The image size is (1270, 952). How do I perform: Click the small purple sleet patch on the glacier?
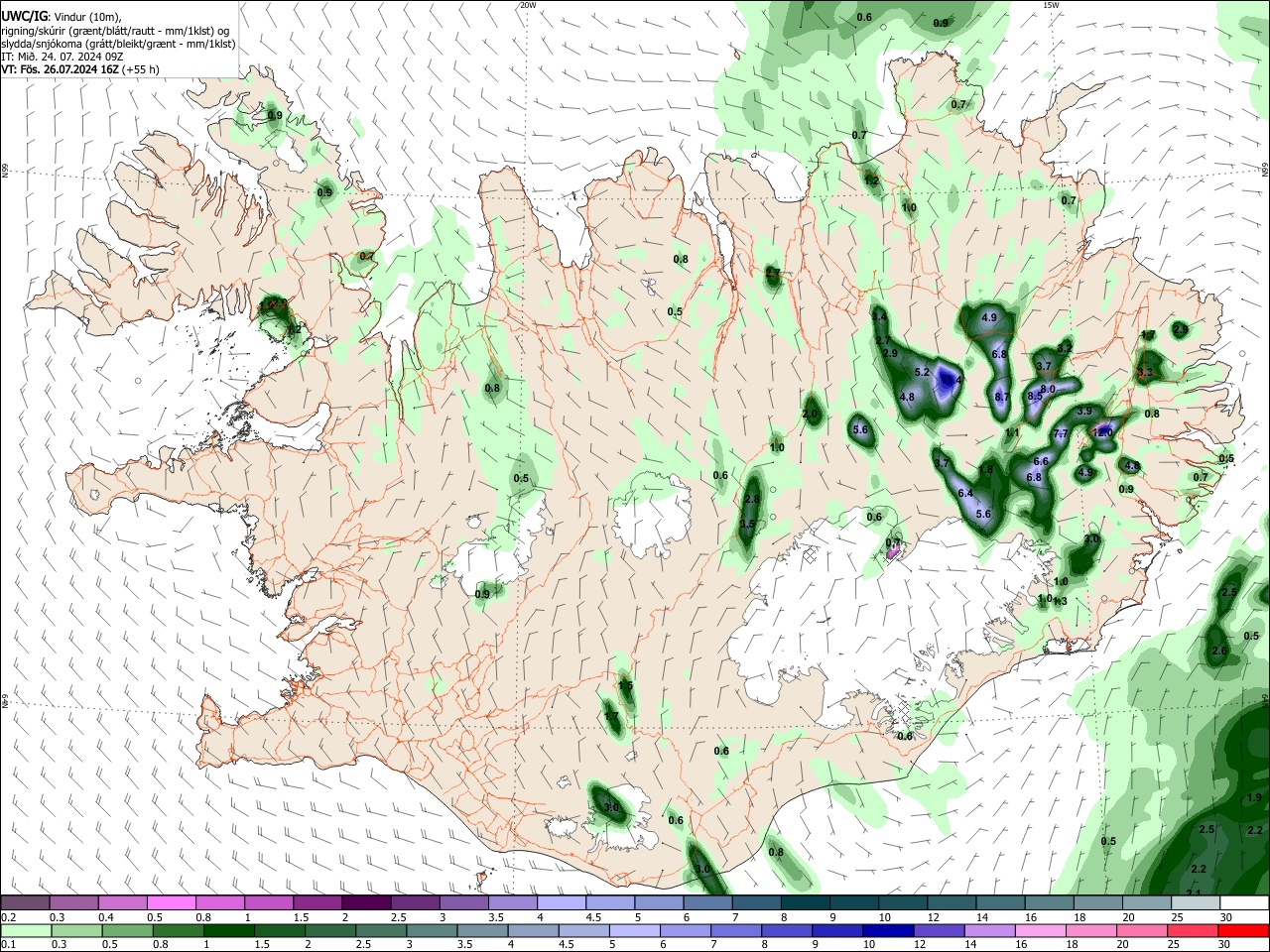892,552
